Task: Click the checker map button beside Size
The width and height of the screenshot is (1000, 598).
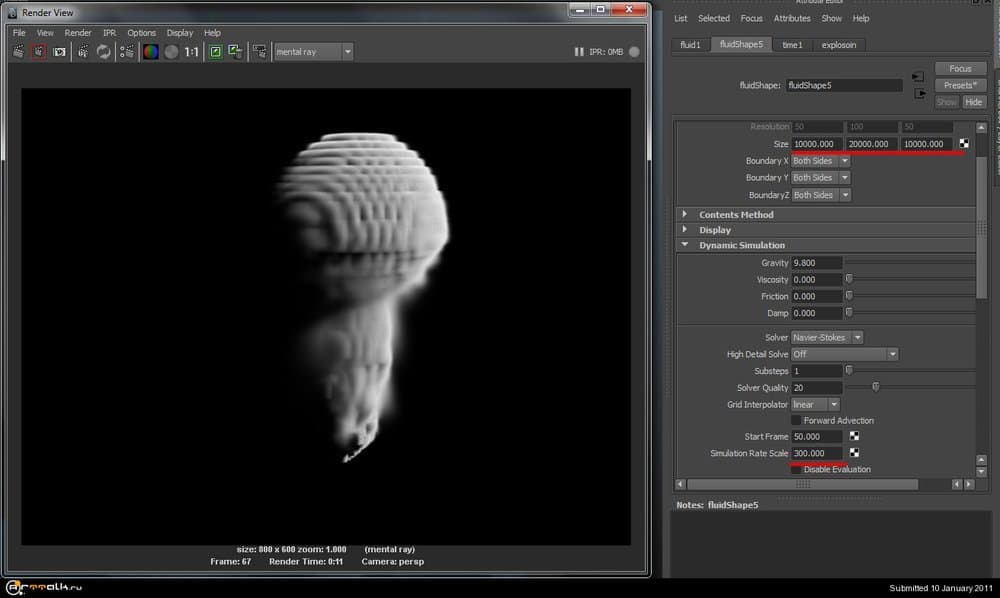Action: click(964, 144)
